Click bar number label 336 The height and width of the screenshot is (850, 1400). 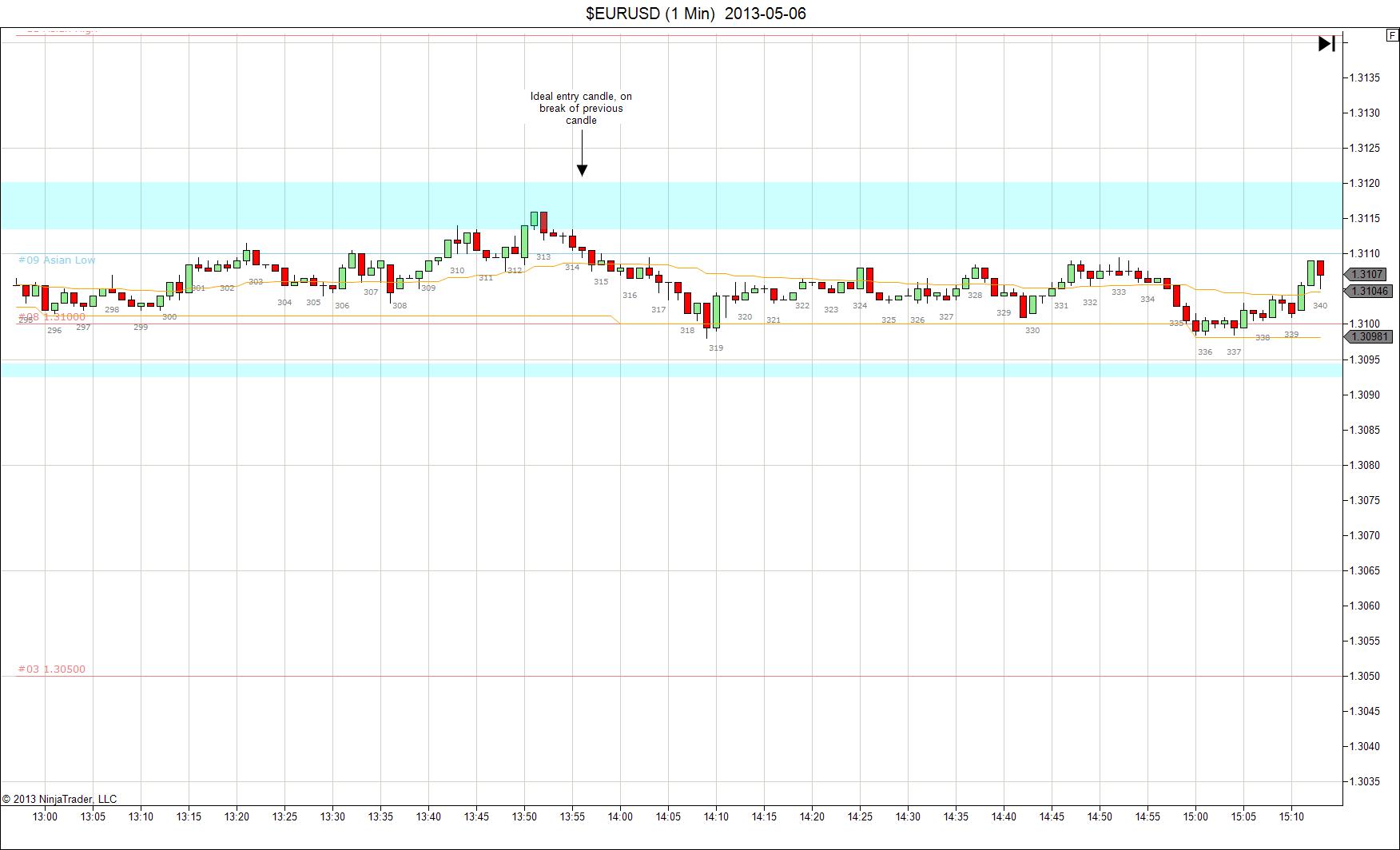1205,352
